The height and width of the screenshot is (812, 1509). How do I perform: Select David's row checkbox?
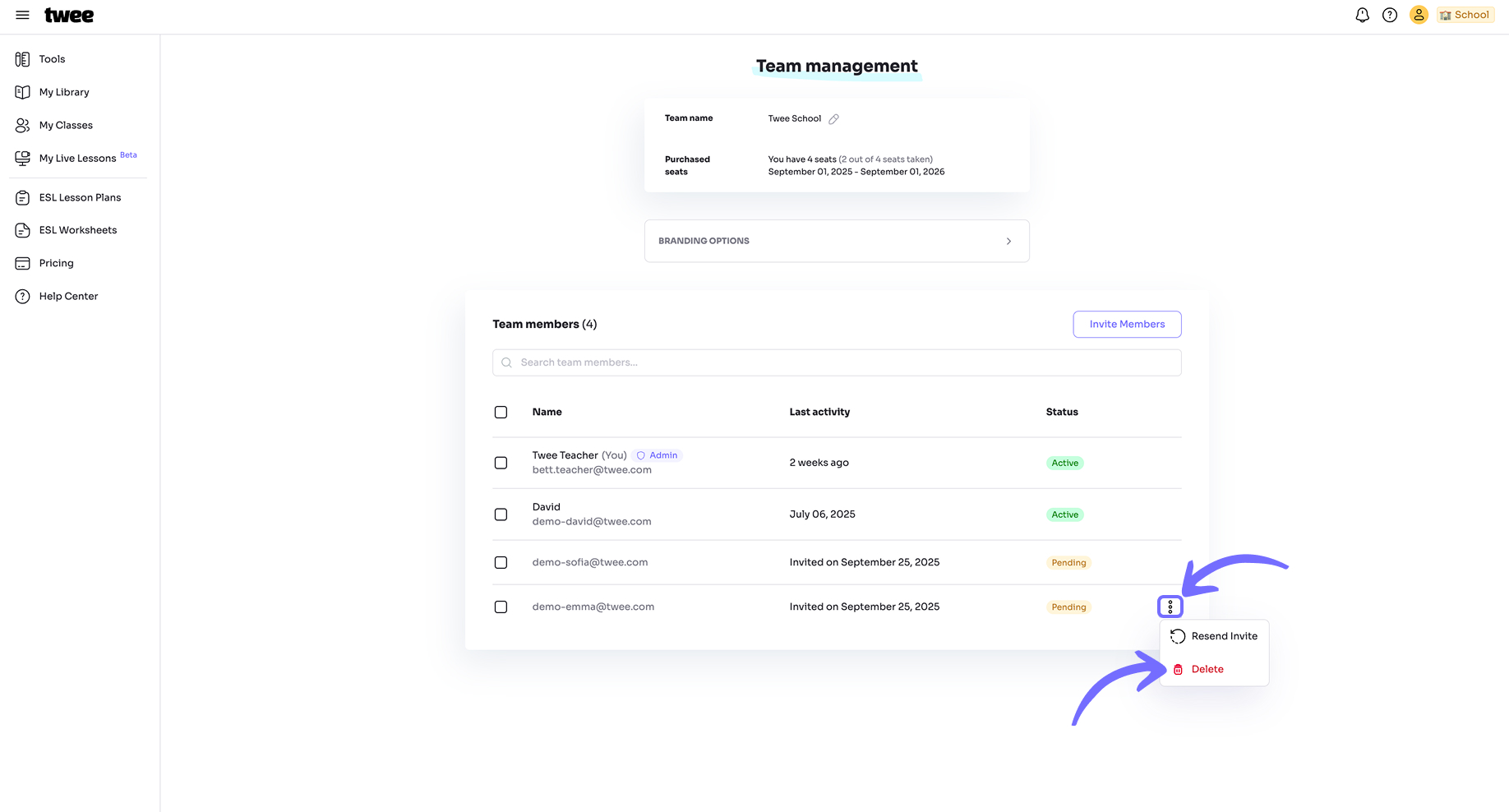click(501, 514)
